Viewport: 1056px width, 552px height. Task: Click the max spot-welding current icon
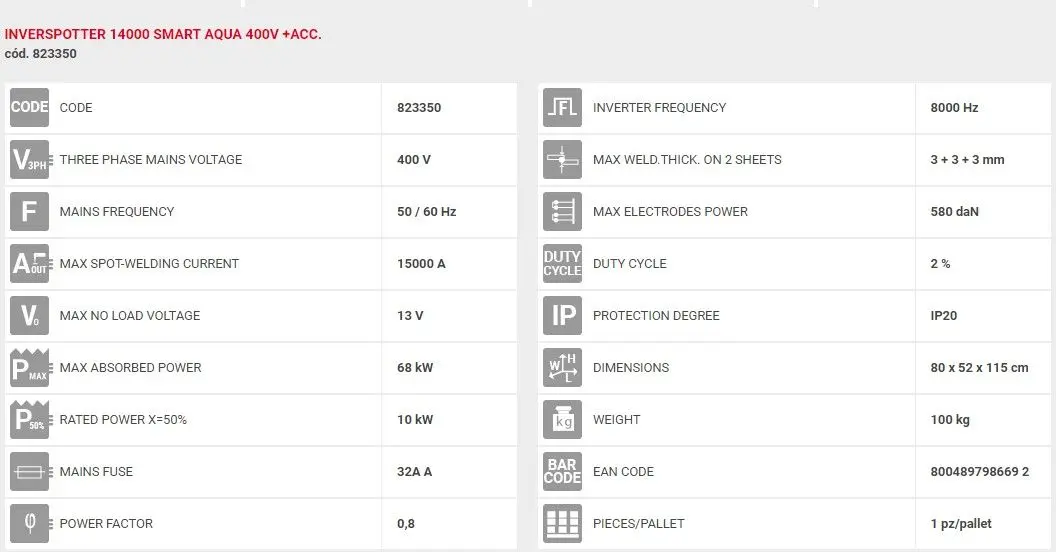tap(29, 264)
